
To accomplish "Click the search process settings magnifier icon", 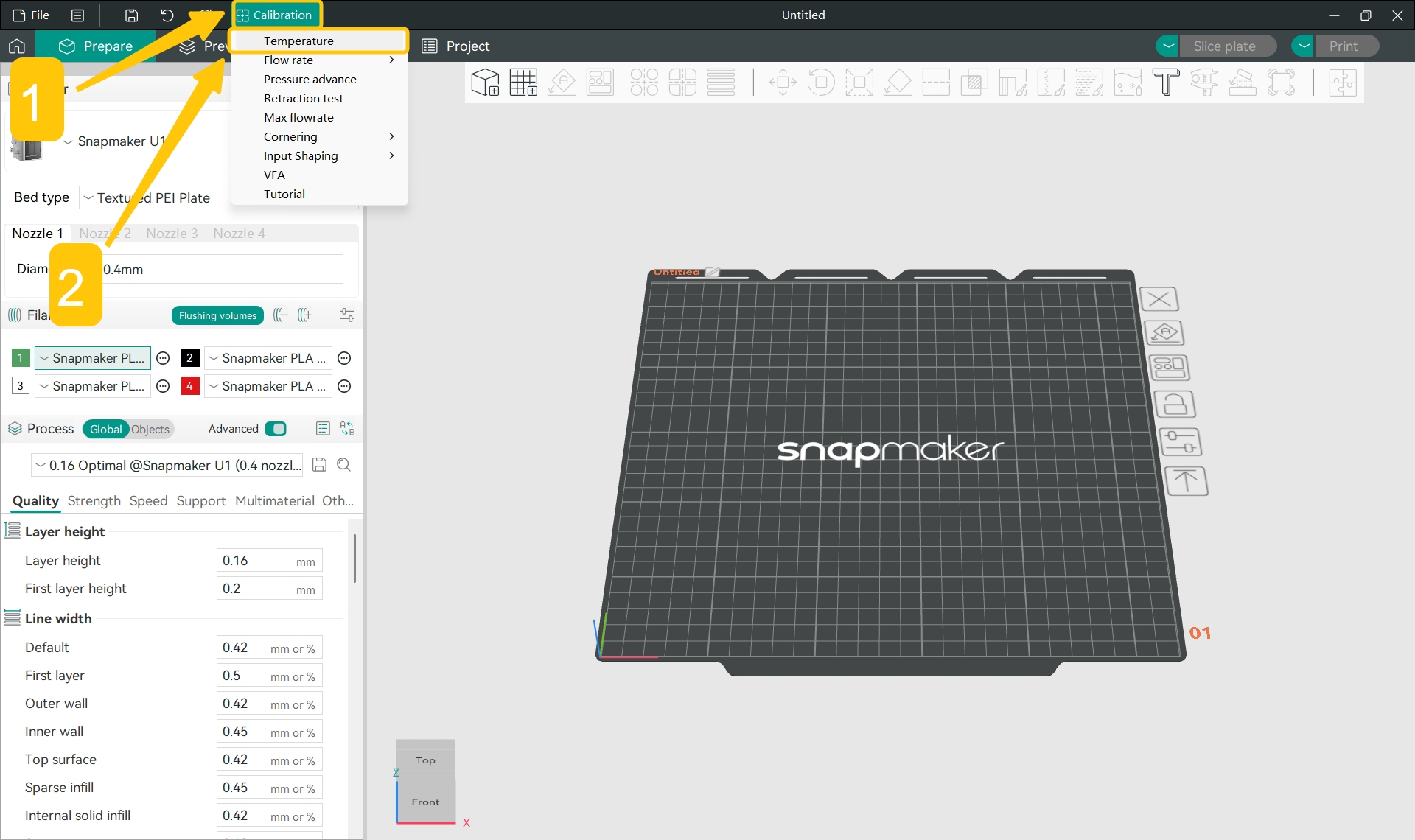I will point(343,465).
